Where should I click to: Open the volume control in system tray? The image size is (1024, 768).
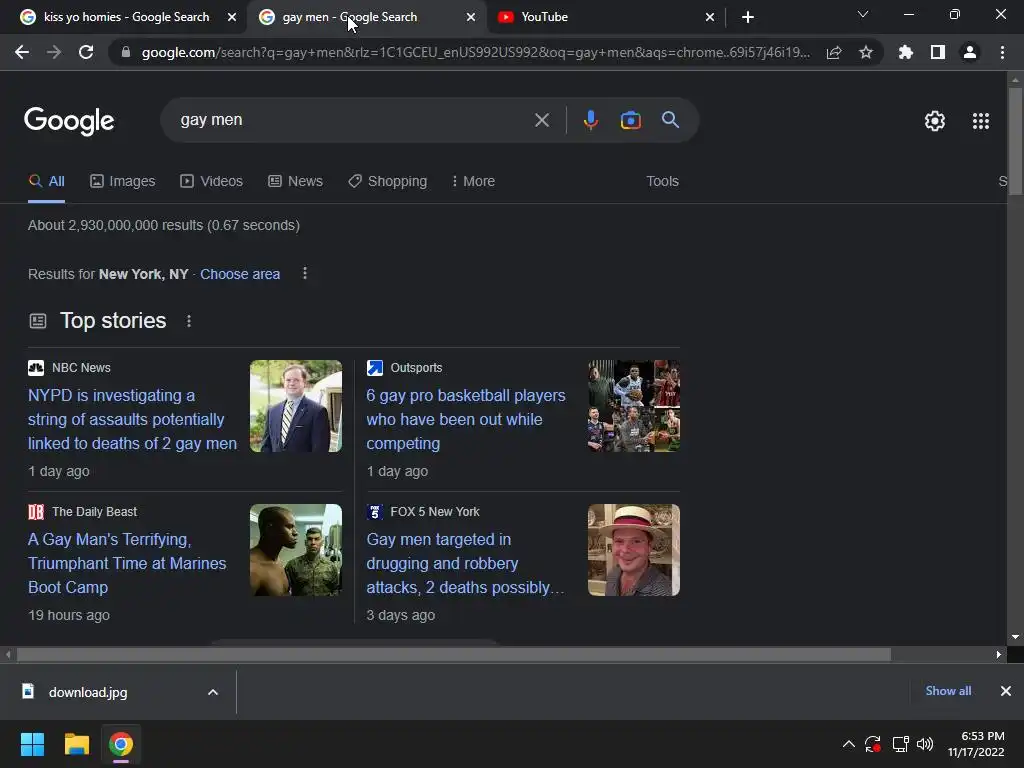tap(925, 744)
